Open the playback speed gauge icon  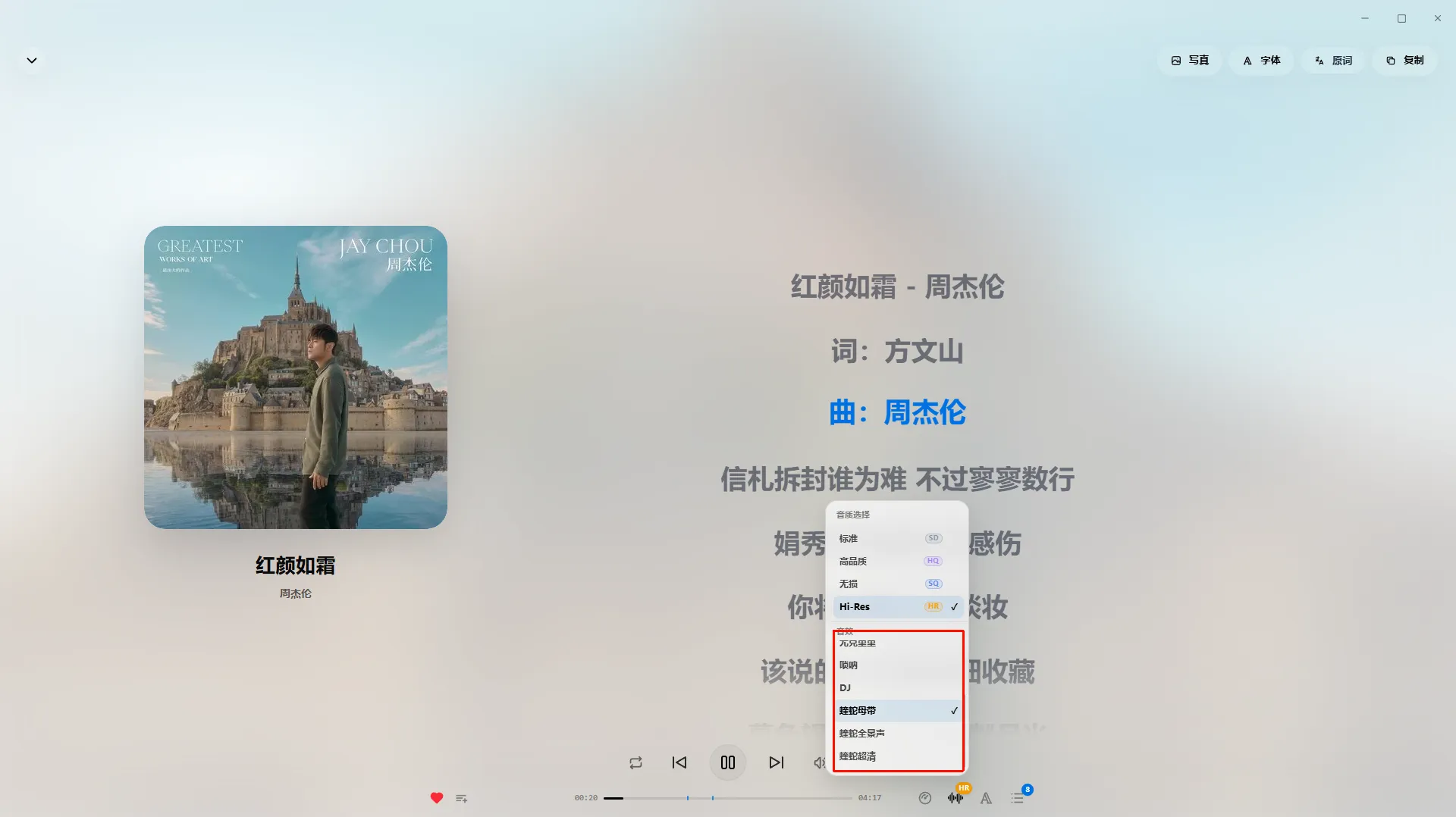point(925,798)
